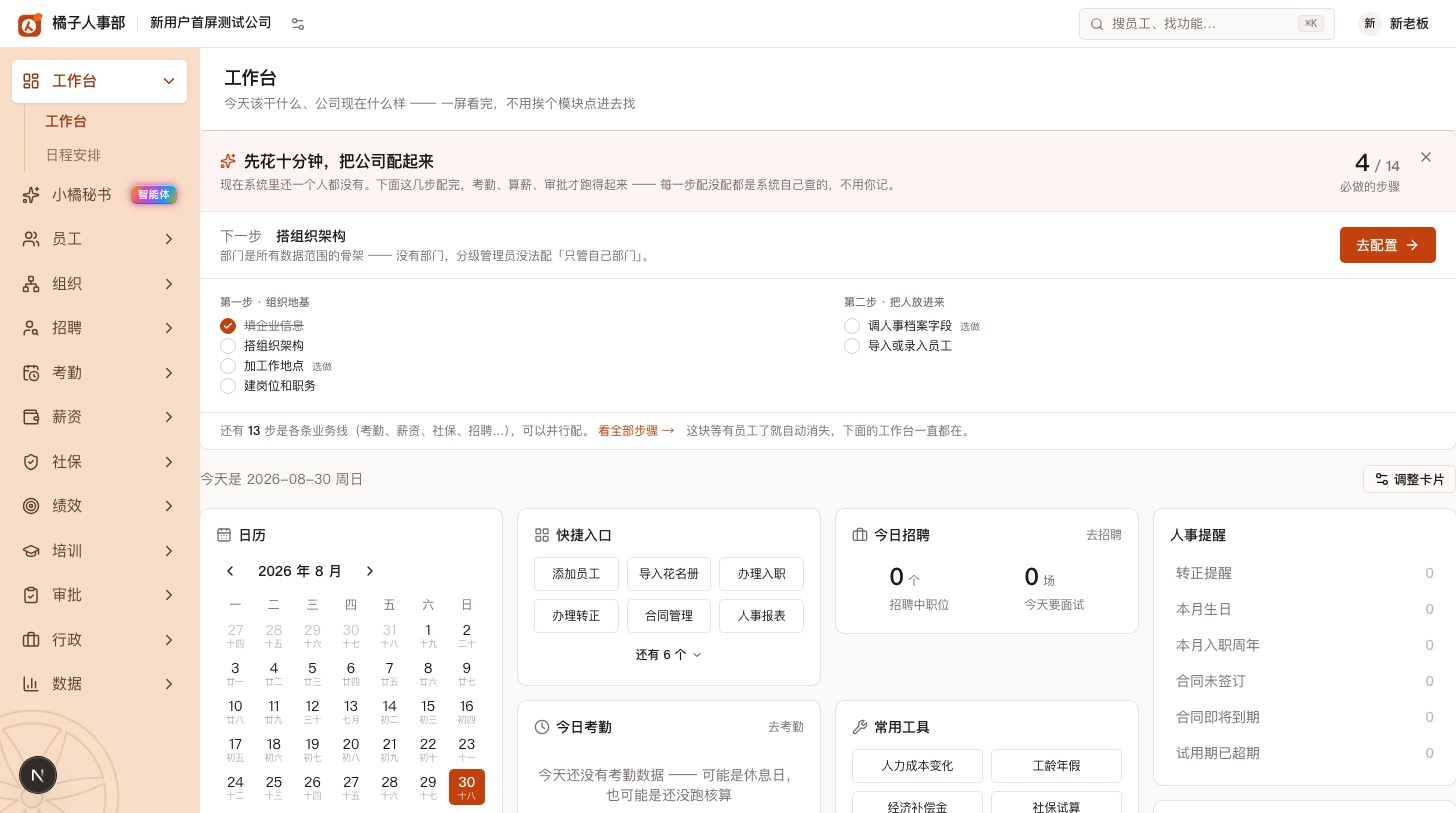
Task: Click the 日历 card calendar icon
Action: point(225,535)
